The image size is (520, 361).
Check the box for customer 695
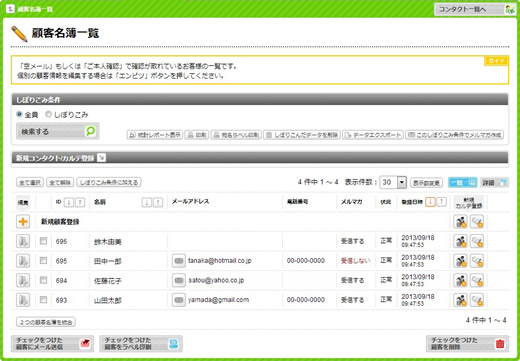43,260
